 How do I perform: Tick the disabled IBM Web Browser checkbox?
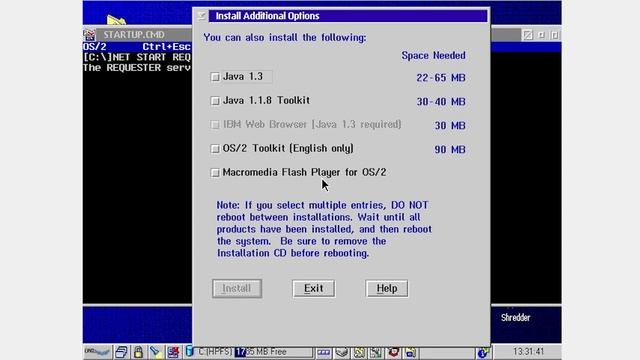(x=215, y=124)
